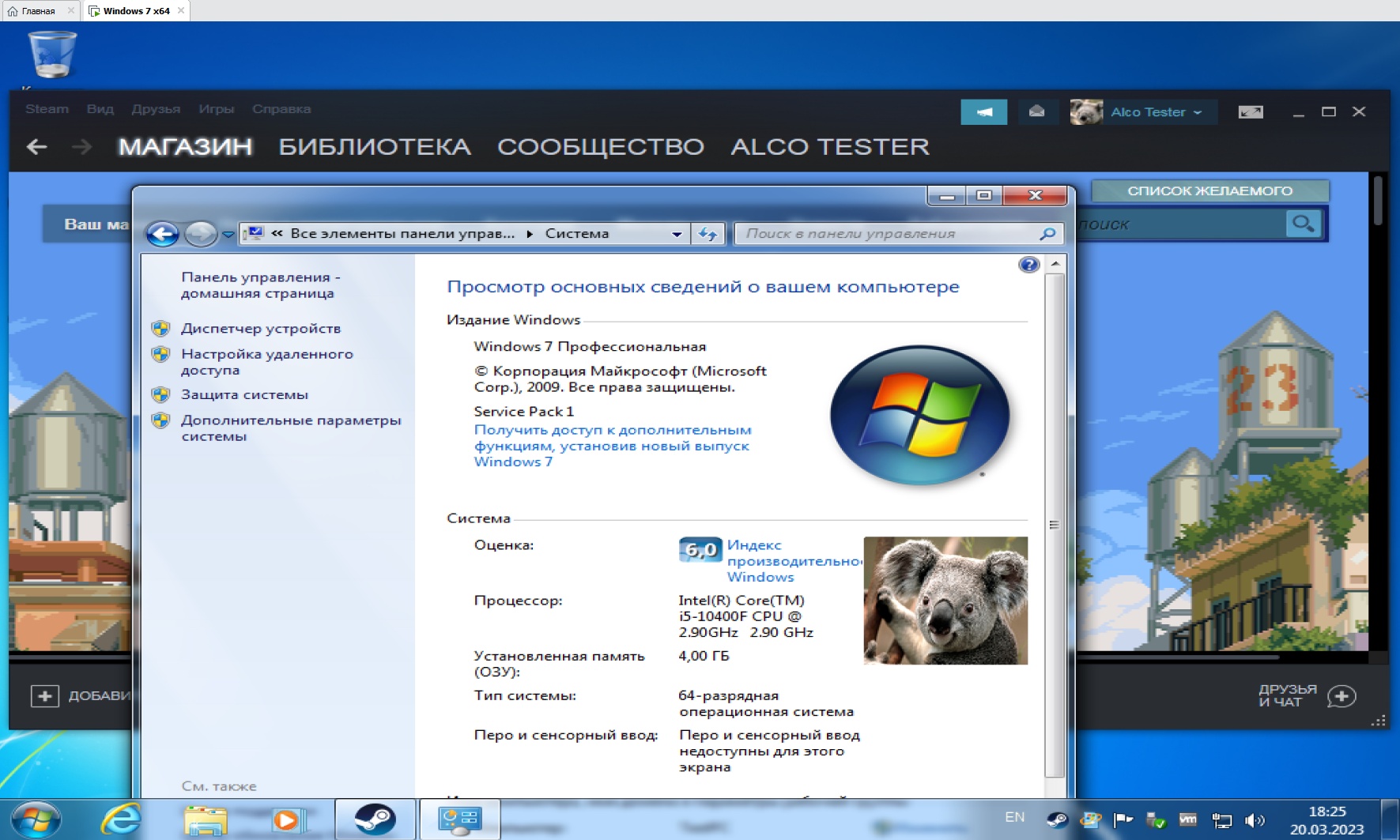
Task: Click EN language indicator in tray
Action: coord(1015,817)
